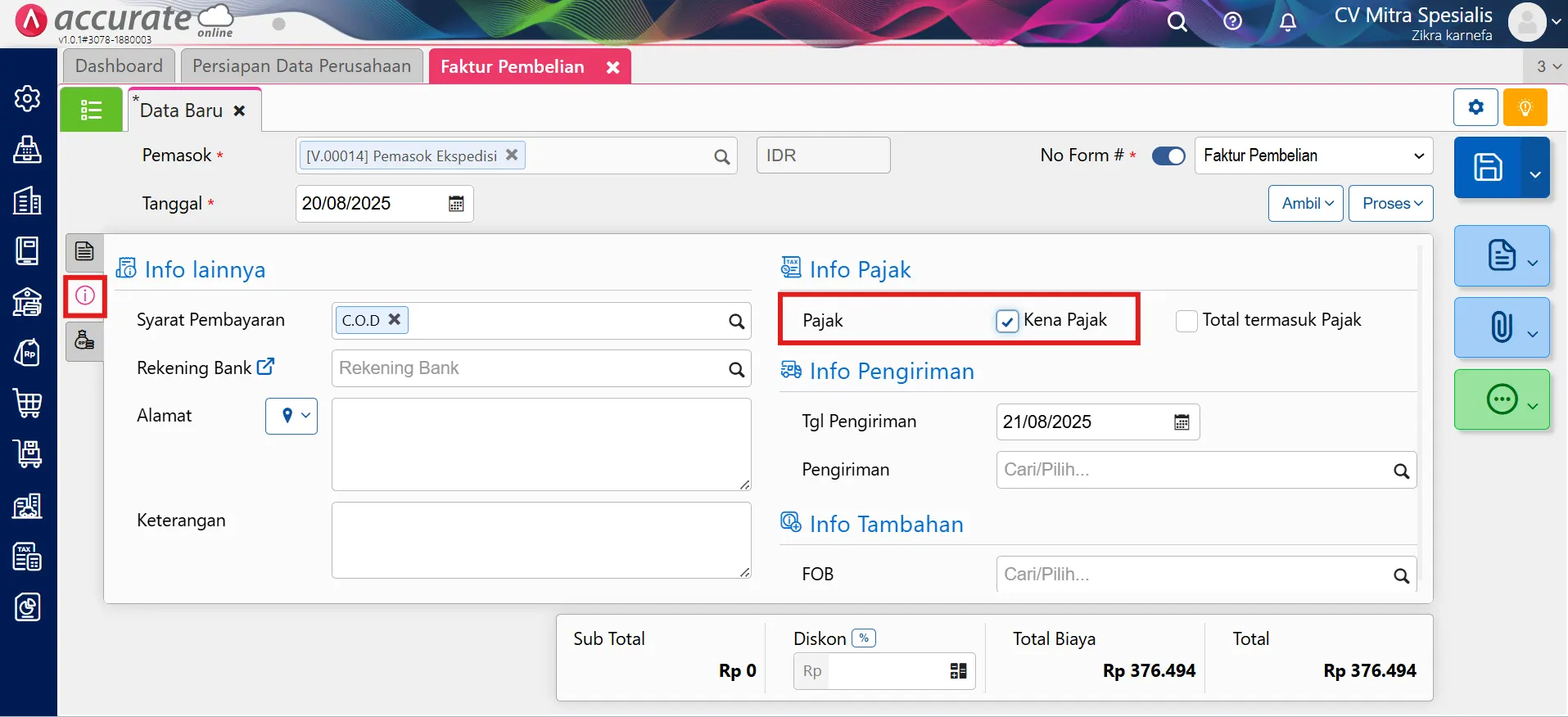Open the Rp price tag module icon
Viewport: 1568px width, 717px height.
coord(28,353)
